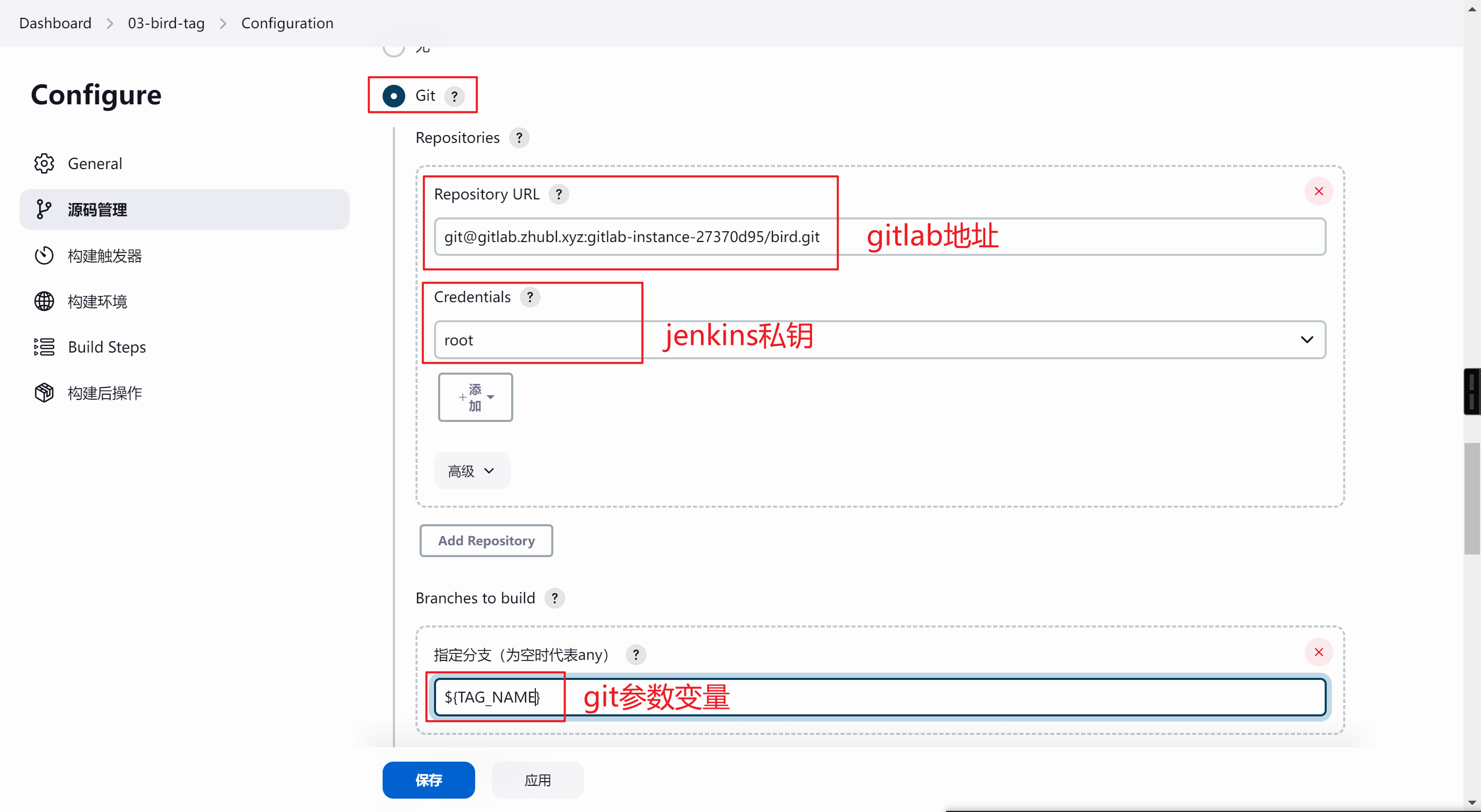
Task: Click the post-build actions package icon
Action: (44, 393)
